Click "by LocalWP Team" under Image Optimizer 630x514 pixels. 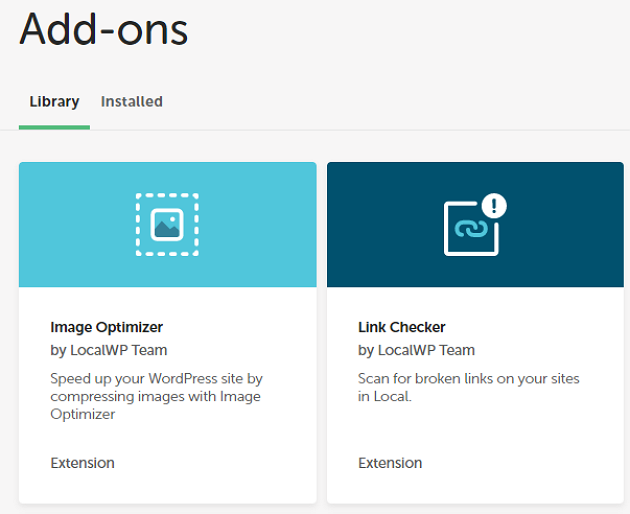click(108, 350)
